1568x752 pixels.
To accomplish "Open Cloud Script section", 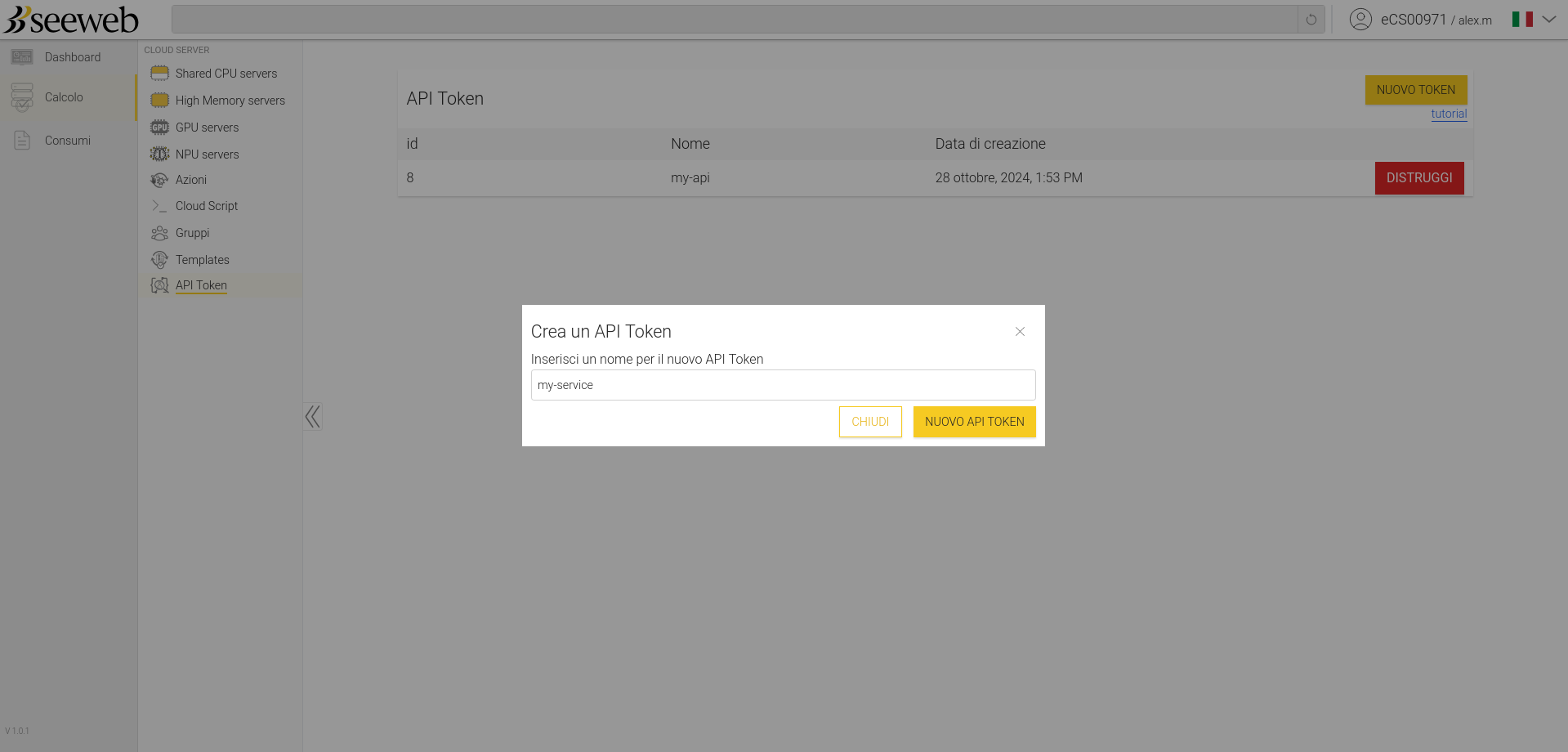I will click(207, 206).
